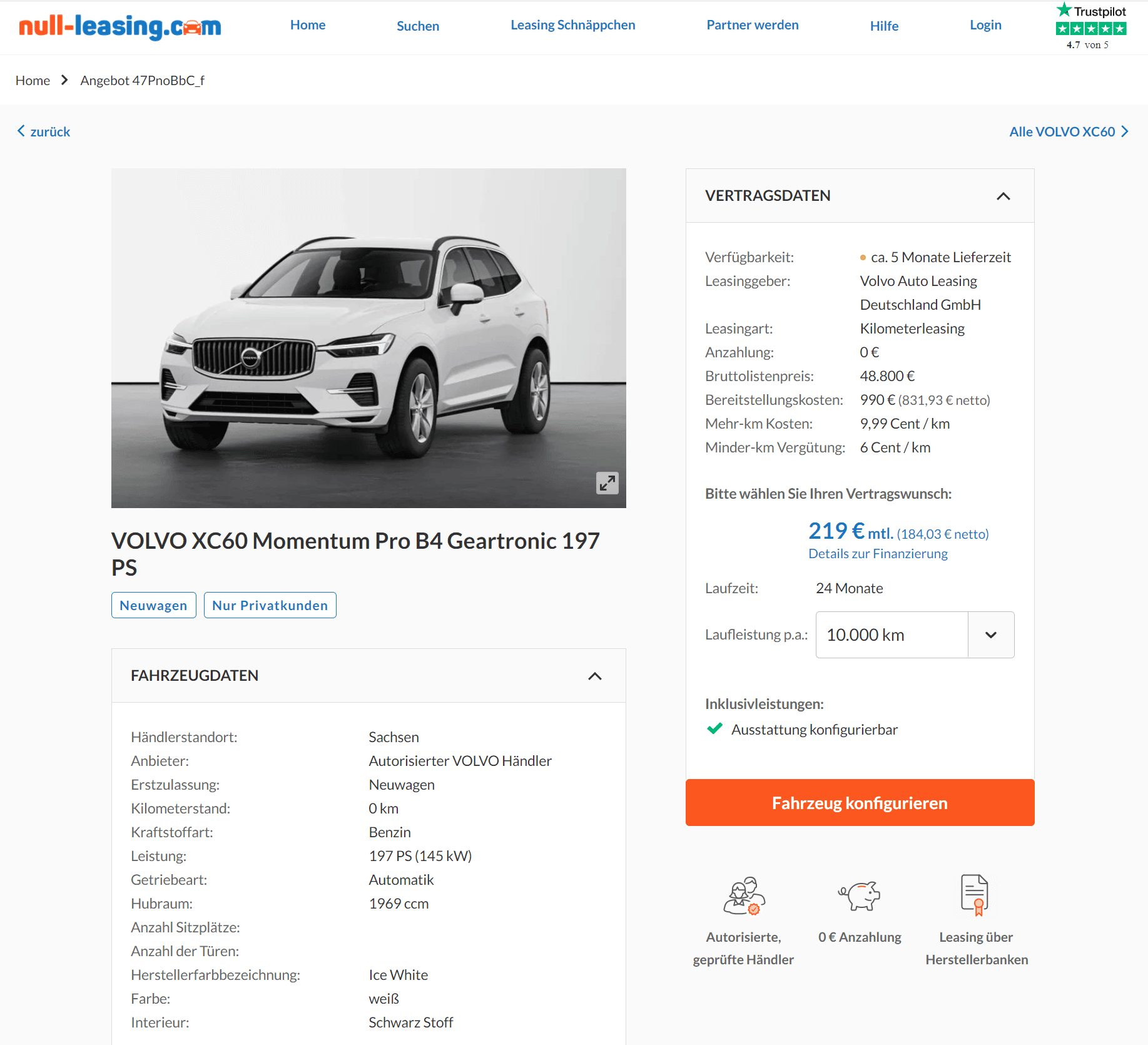Collapse the Fahrzeugdaten panel
The height and width of the screenshot is (1045, 1148).
(594, 676)
